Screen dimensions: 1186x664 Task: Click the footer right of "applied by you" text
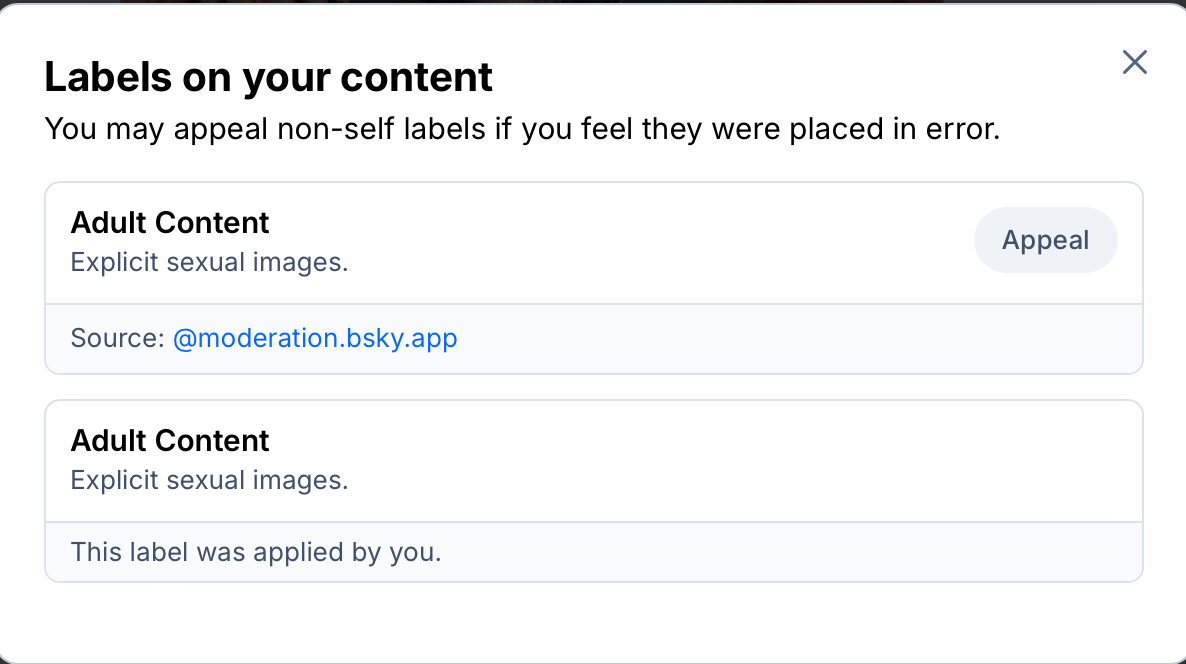[x=800, y=551]
